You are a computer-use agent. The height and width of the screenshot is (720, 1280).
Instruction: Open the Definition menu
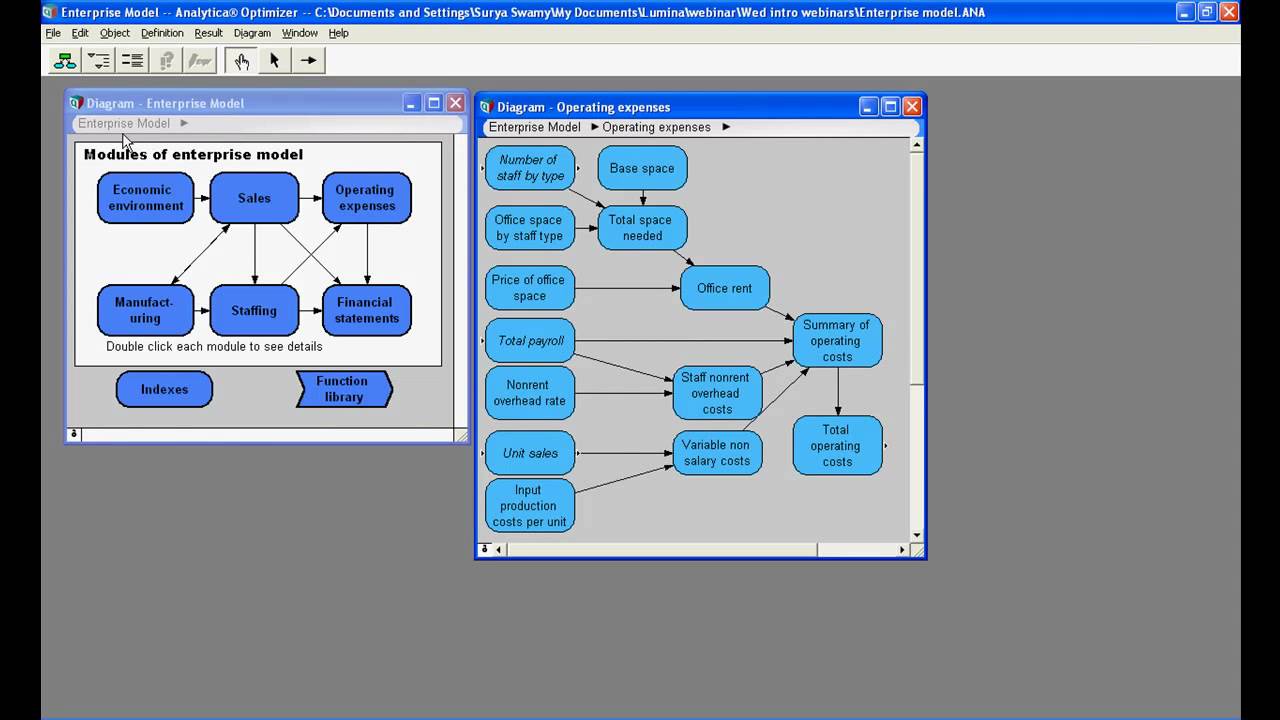(x=162, y=33)
